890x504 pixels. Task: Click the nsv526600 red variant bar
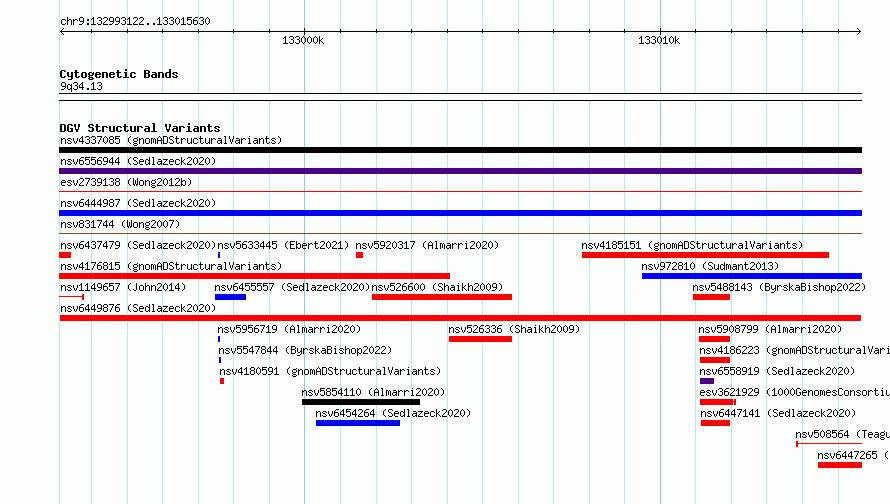point(442,297)
